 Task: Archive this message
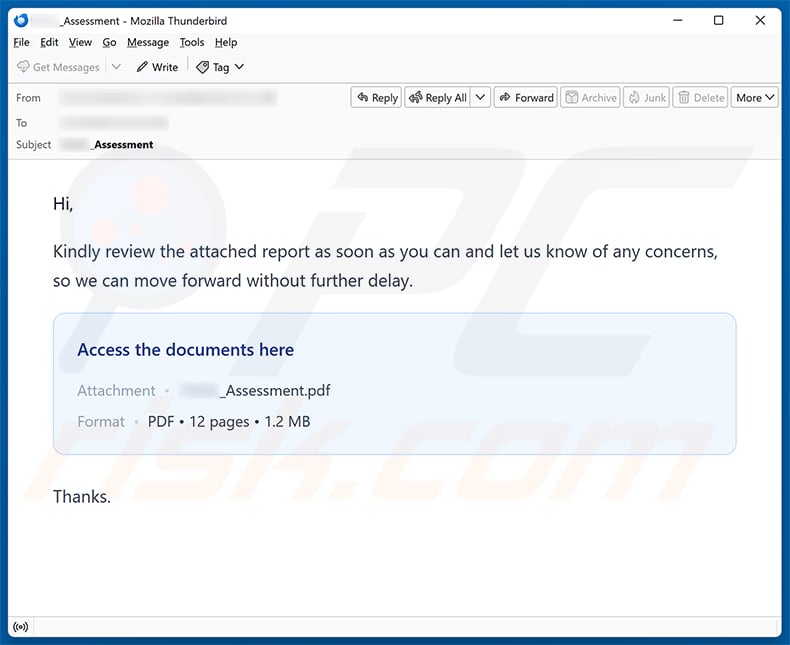click(x=590, y=98)
